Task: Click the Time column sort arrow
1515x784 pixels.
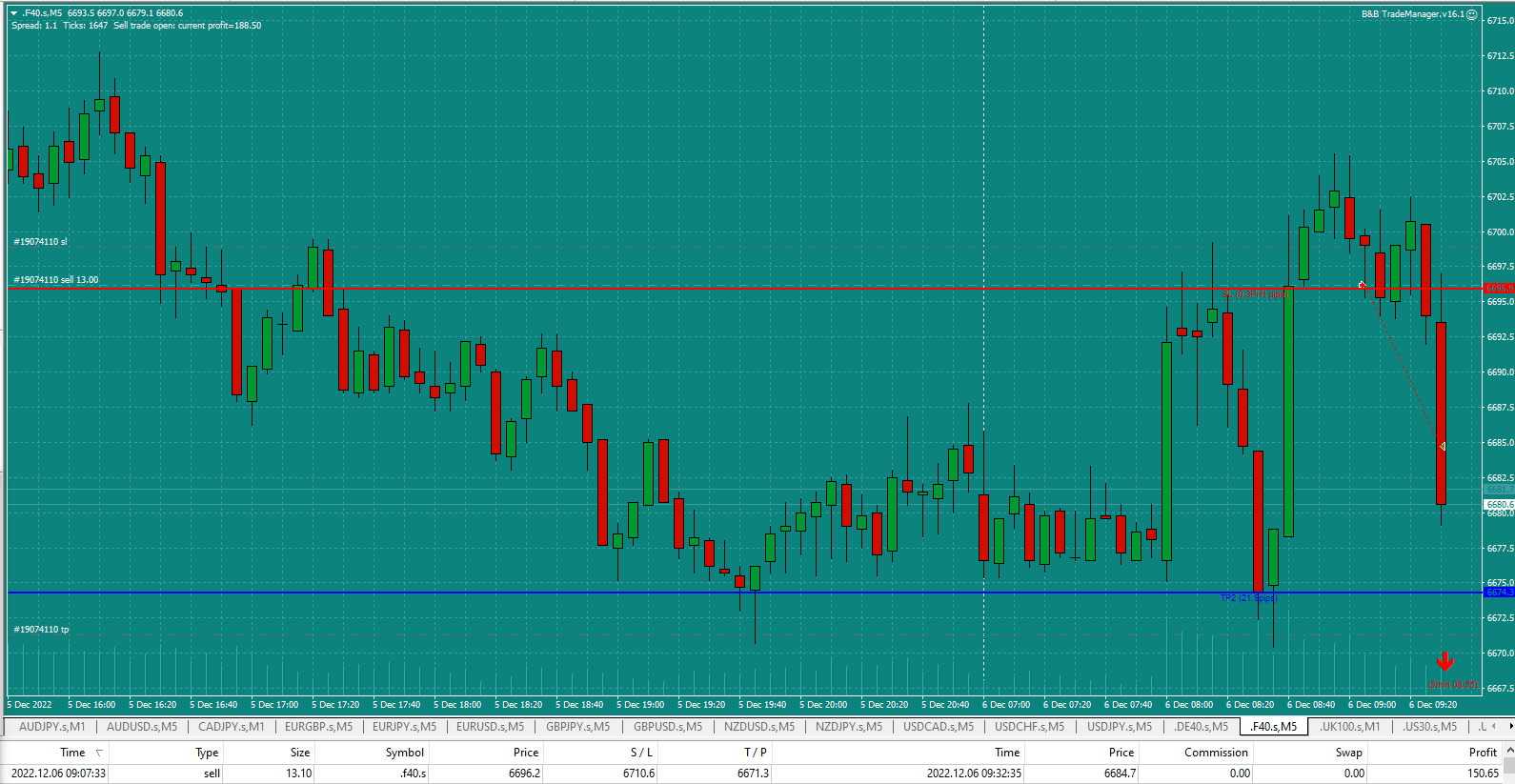Action: tap(99, 753)
